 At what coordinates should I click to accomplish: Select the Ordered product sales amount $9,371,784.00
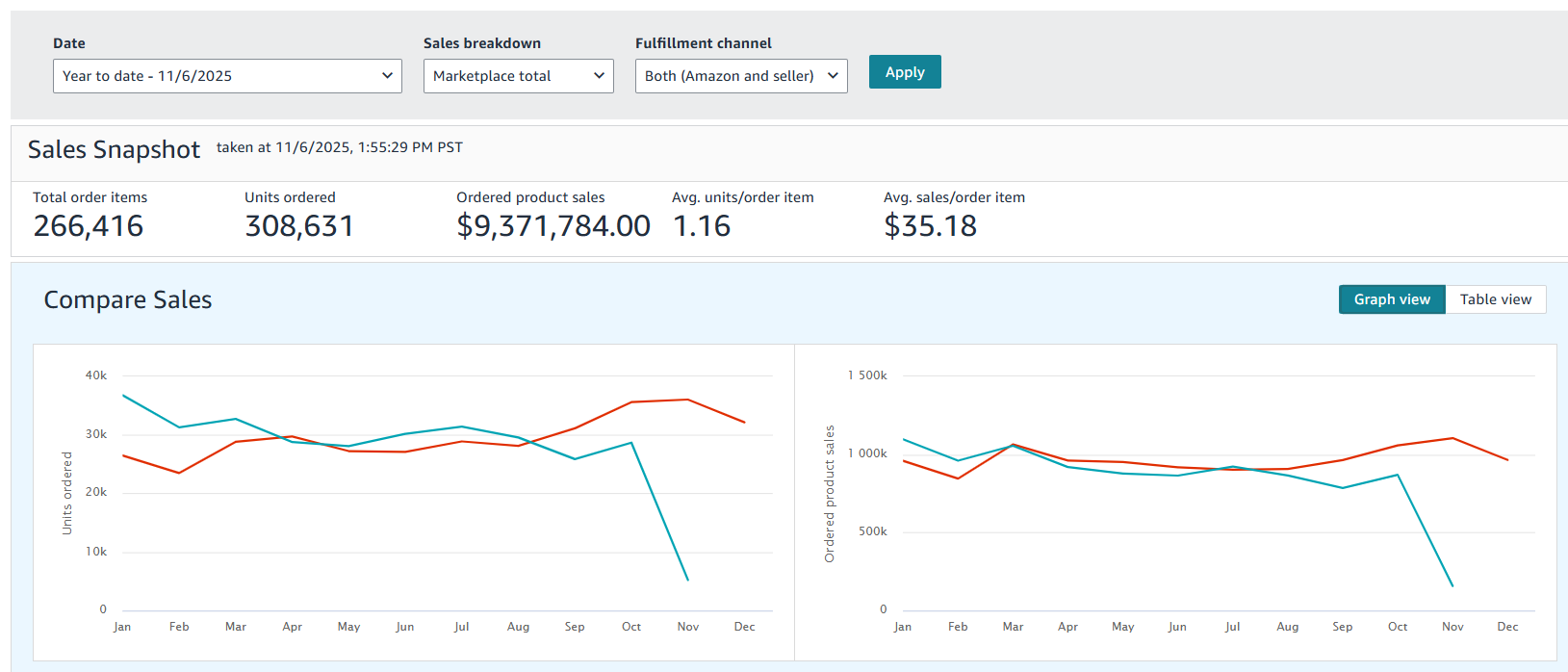pyautogui.click(x=553, y=226)
